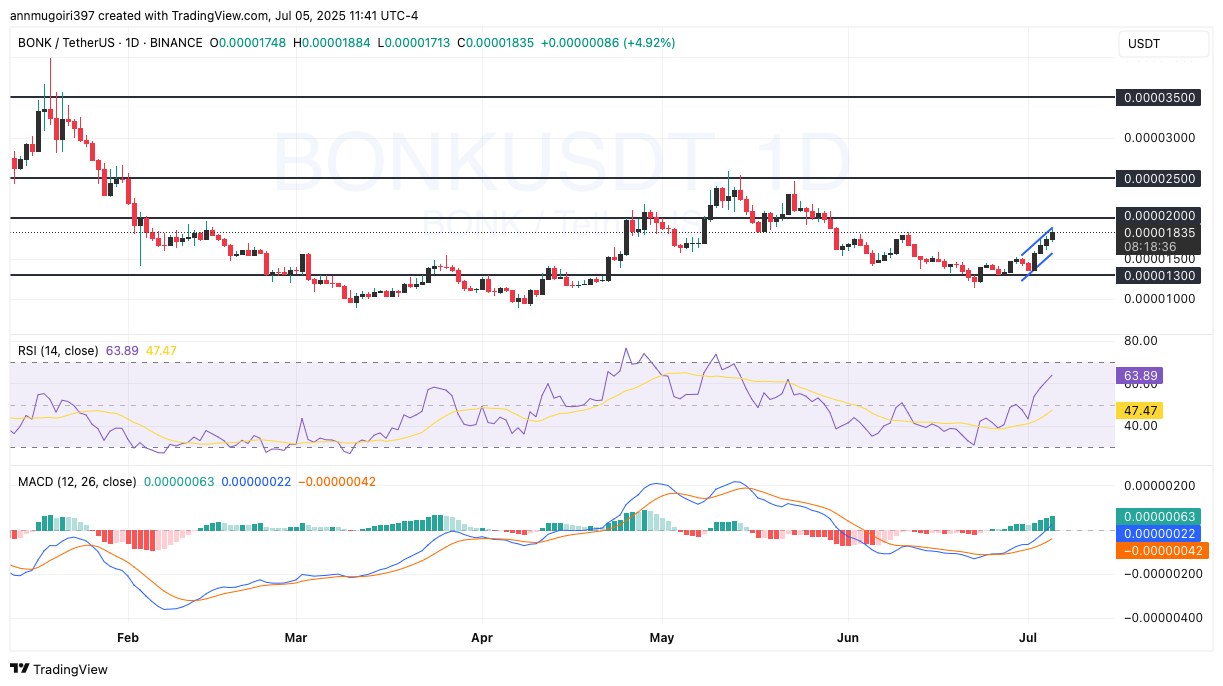This screenshot has height=686, width=1223.
Task: Click the Mar label on time axis
Action: click(x=295, y=636)
